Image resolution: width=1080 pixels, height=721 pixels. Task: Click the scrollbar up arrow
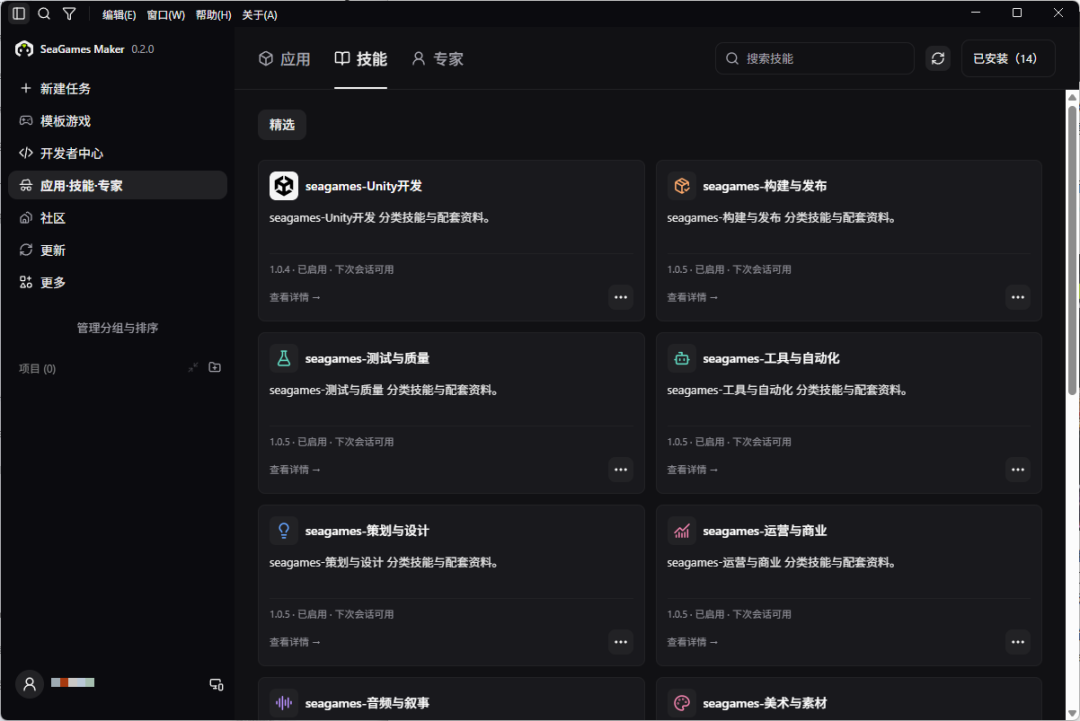pos(1072,97)
